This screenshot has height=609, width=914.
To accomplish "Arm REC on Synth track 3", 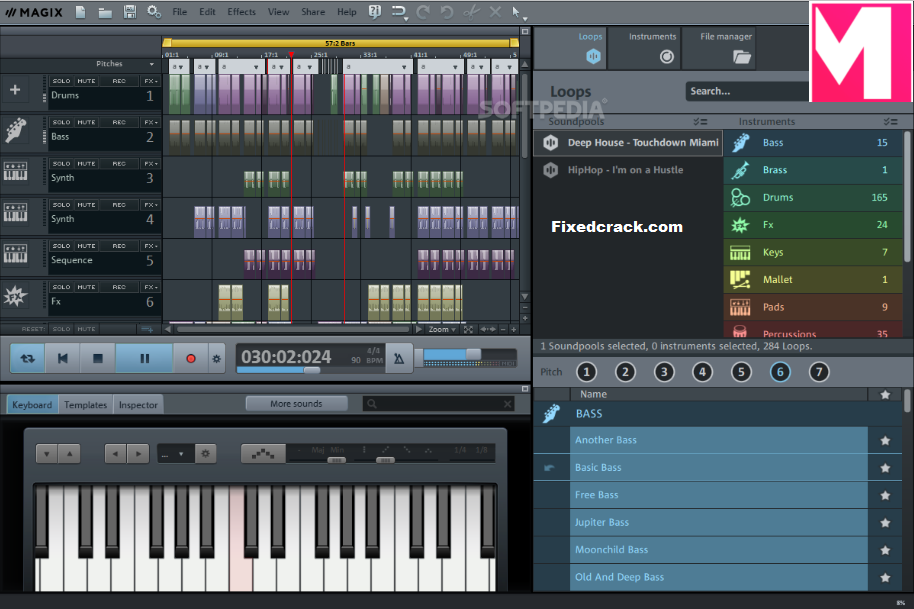I will (119, 164).
